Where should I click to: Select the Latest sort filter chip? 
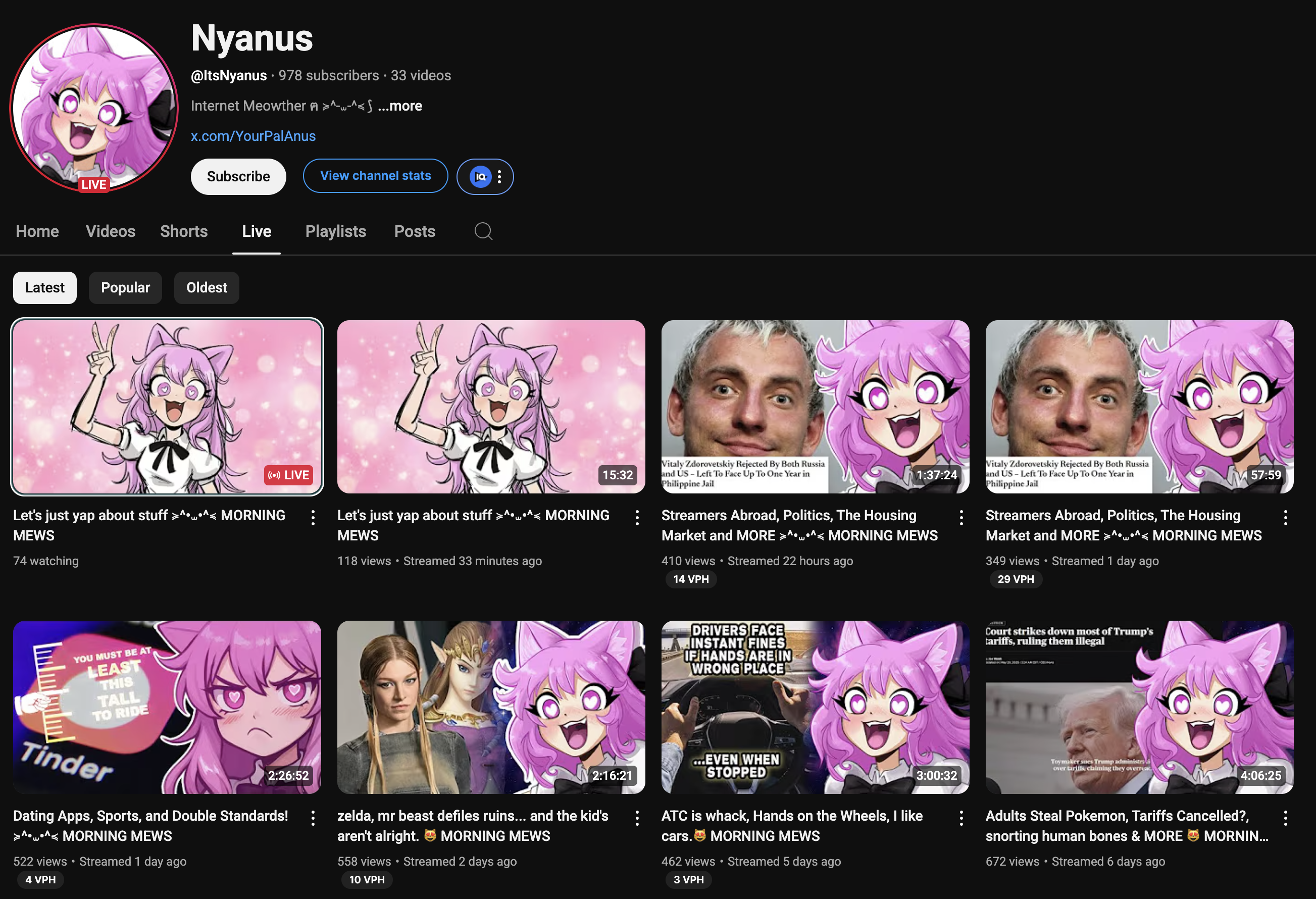click(x=45, y=288)
